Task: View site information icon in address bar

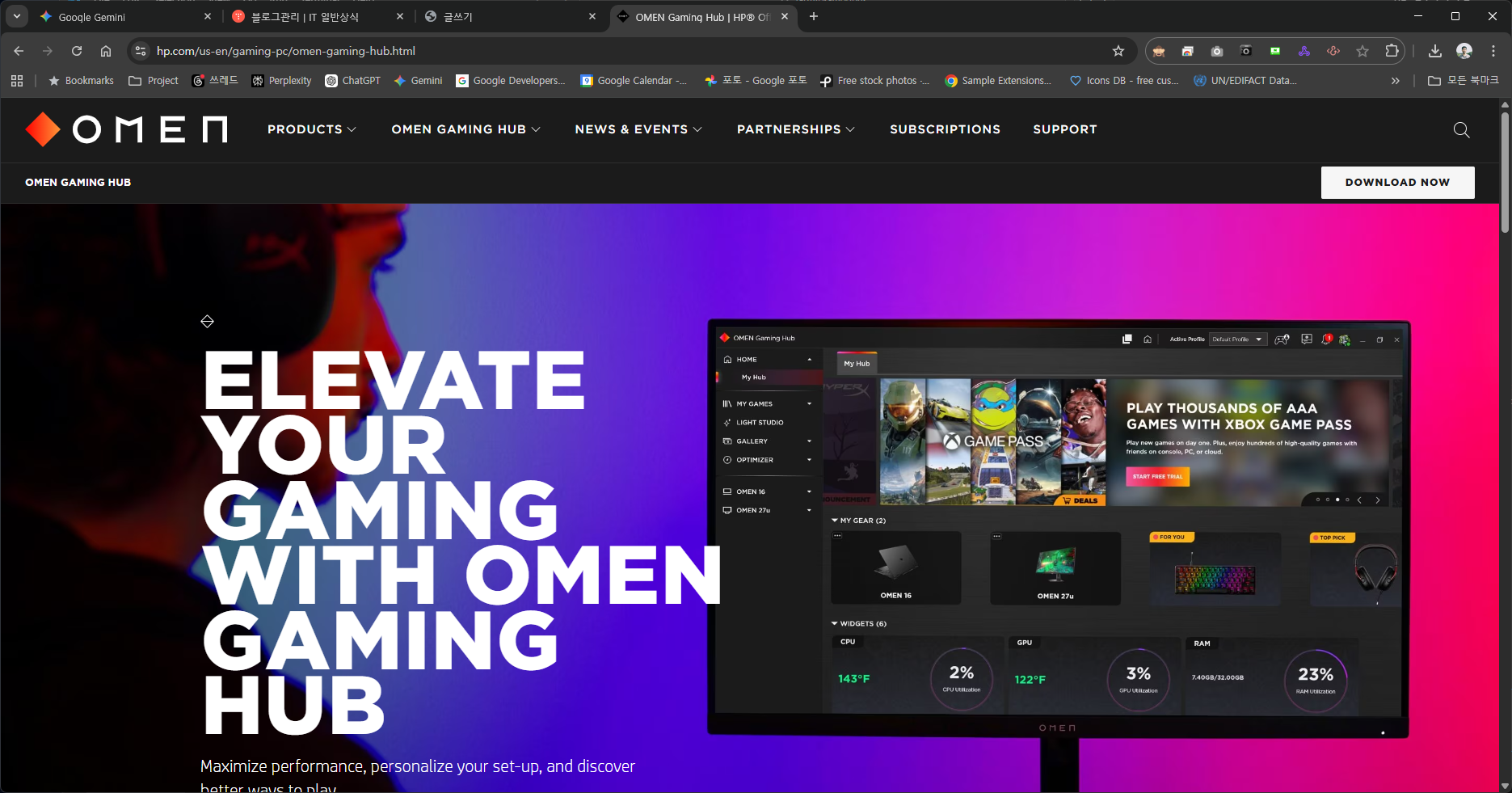Action: pyautogui.click(x=141, y=51)
